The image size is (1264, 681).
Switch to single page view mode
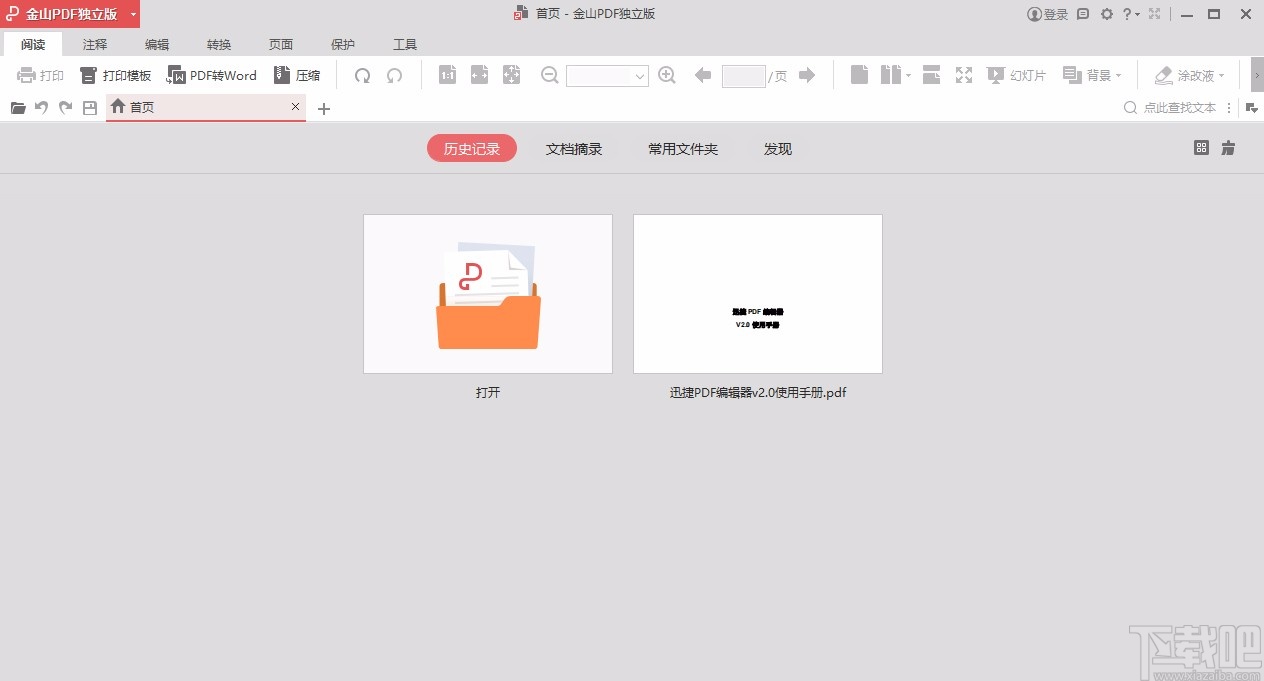click(859, 75)
